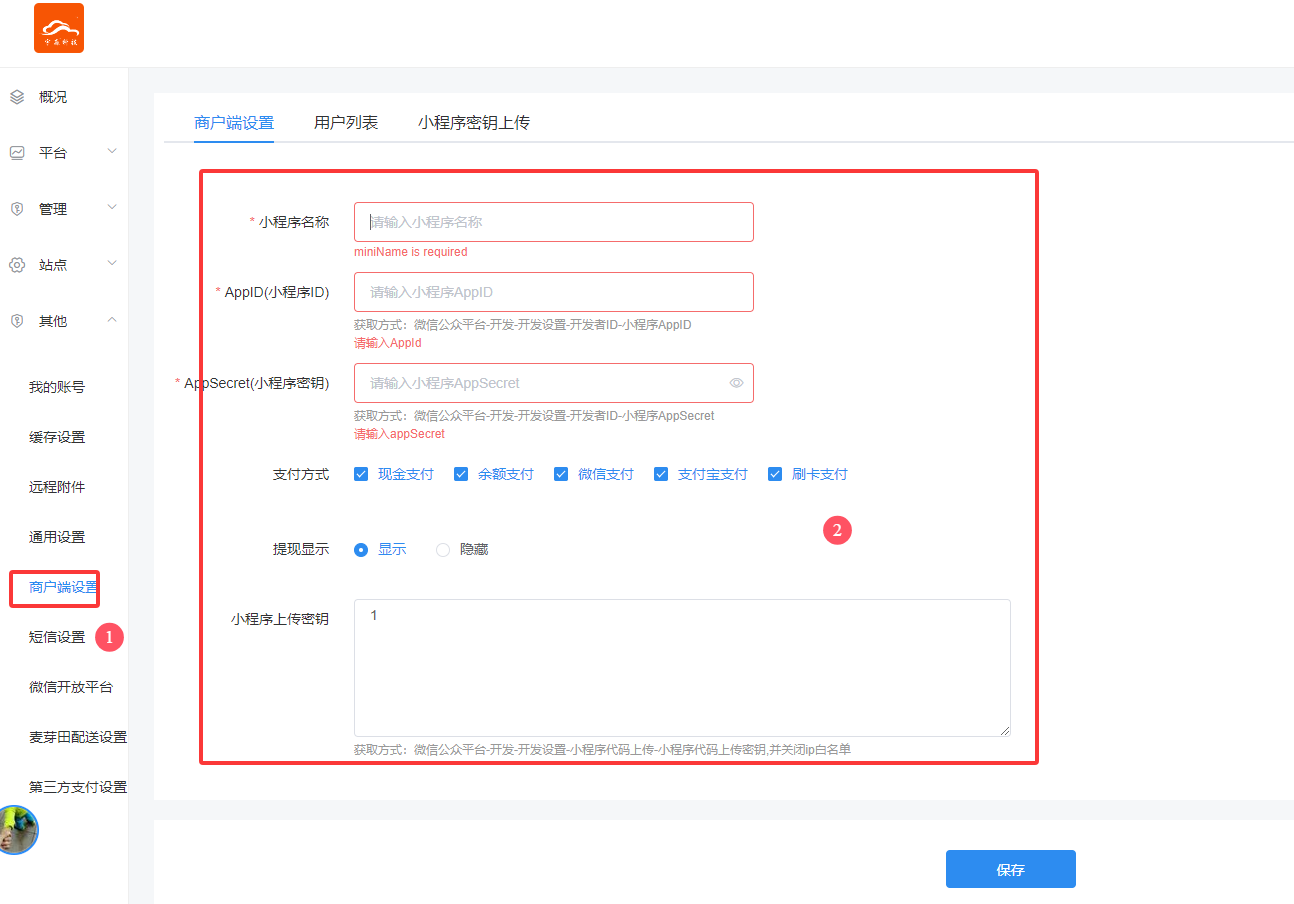The image size is (1294, 904).
Task: Open 第三方支付设置 menu item
Action: tap(78, 787)
